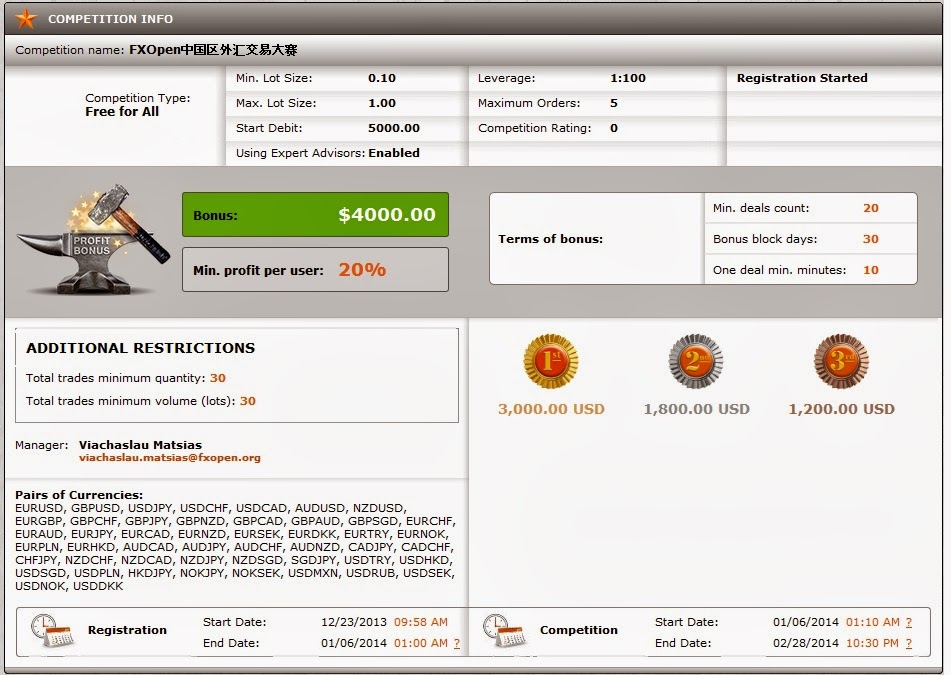Click the USDDKK currency pair

click(98, 586)
